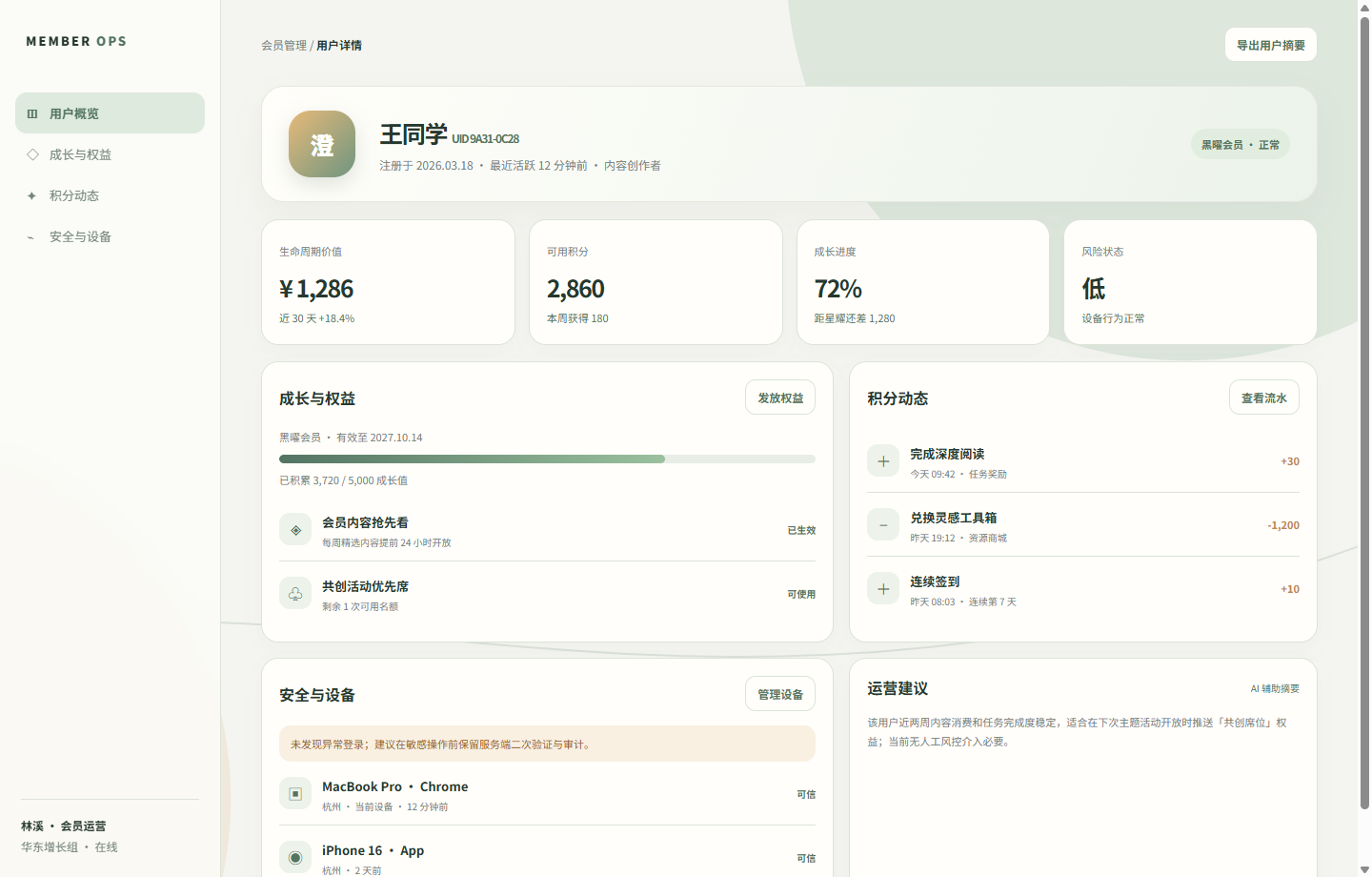Viewport: 1372px width, 877px height.
Task: Click the diamond icon beside 成长与权益
Action: [x=32, y=154]
